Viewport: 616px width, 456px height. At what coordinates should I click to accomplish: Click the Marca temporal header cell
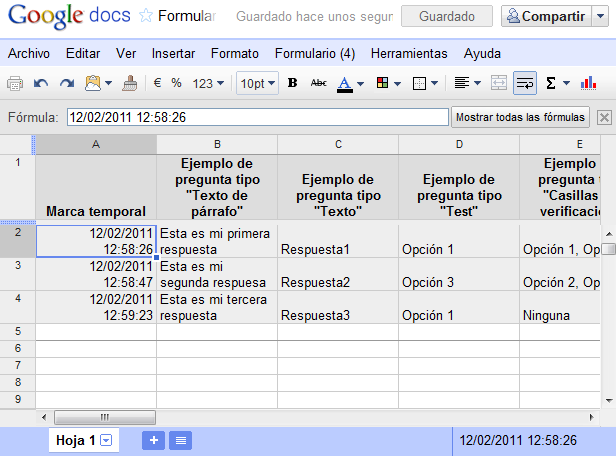96,187
